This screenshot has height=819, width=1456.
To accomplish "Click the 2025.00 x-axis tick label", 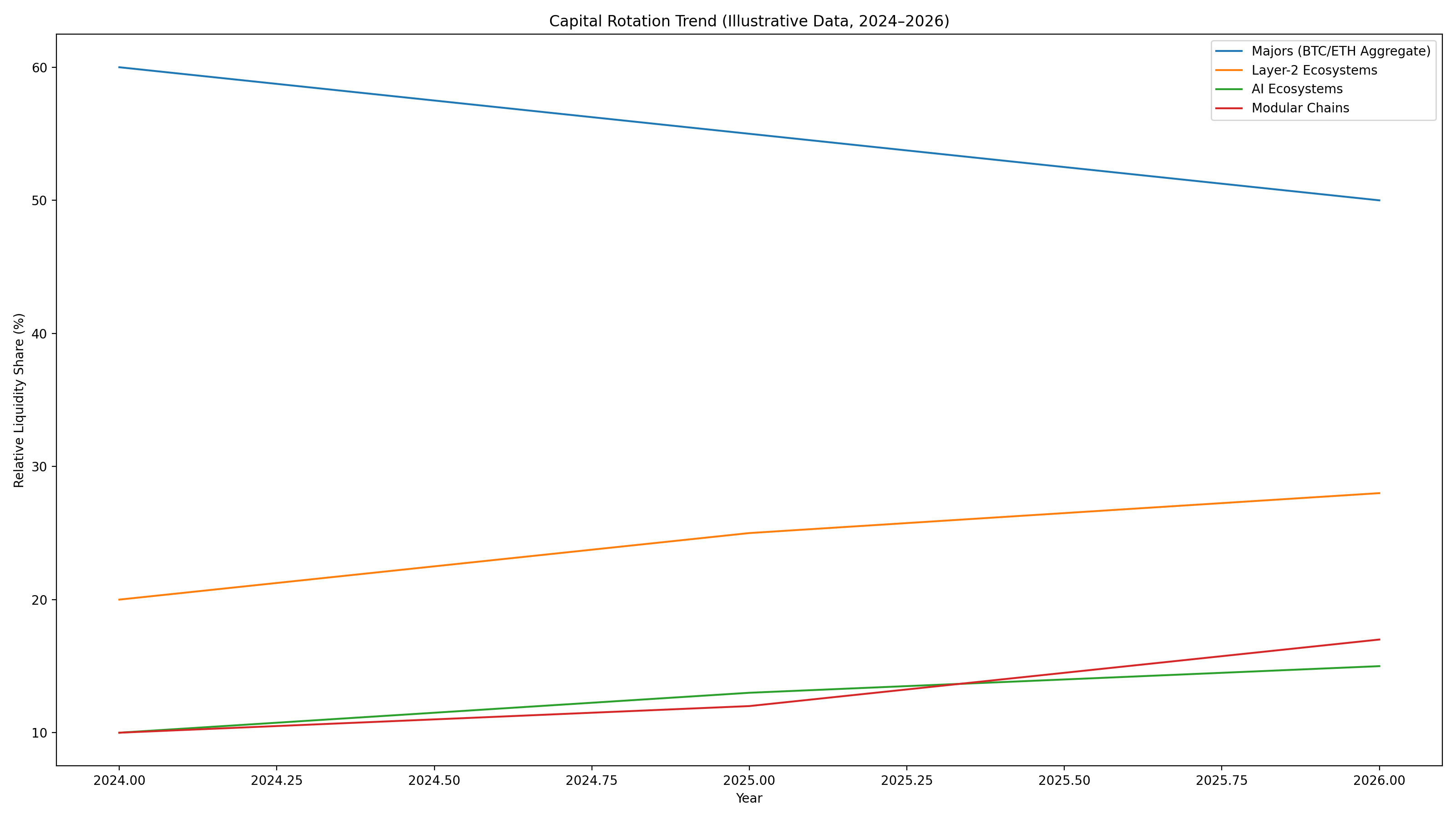I will point(749,781).
